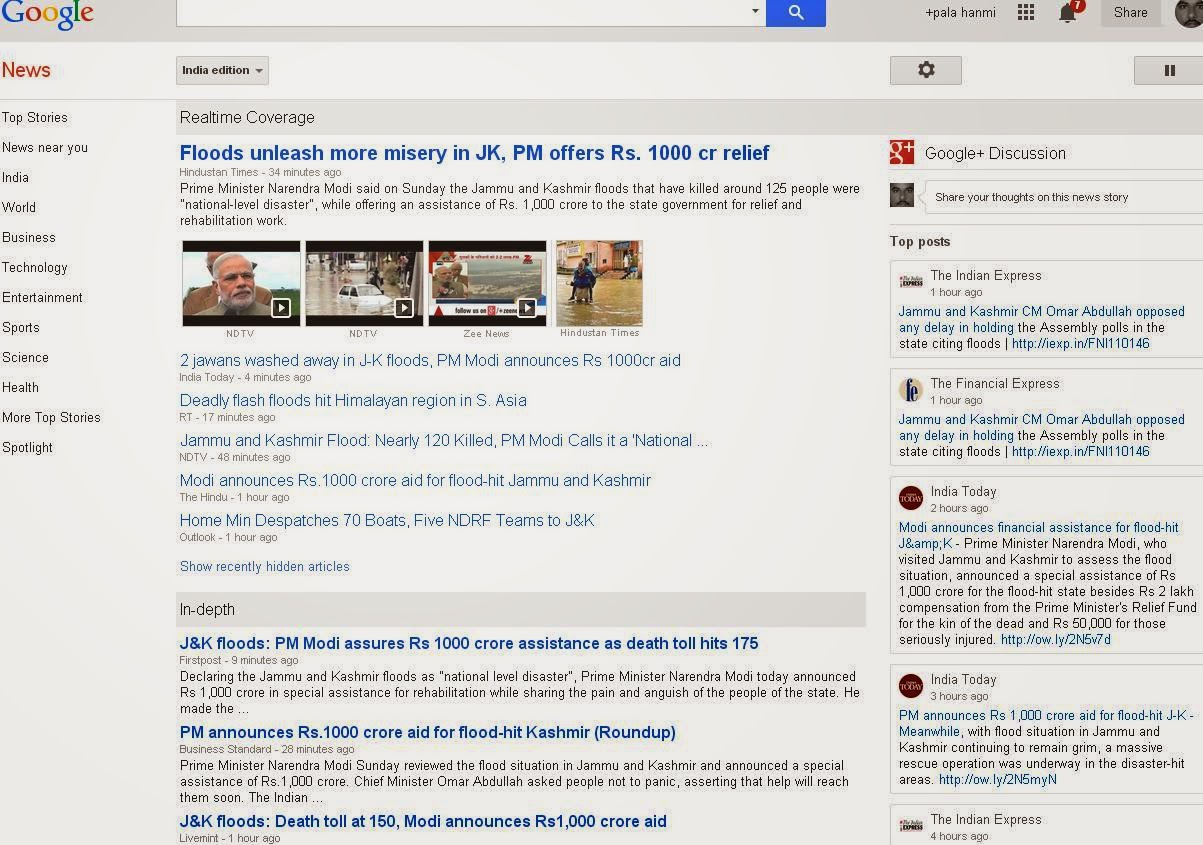Click the News heading link
This screenshot has width=1203, height=845.
click(x=26, y=70)
